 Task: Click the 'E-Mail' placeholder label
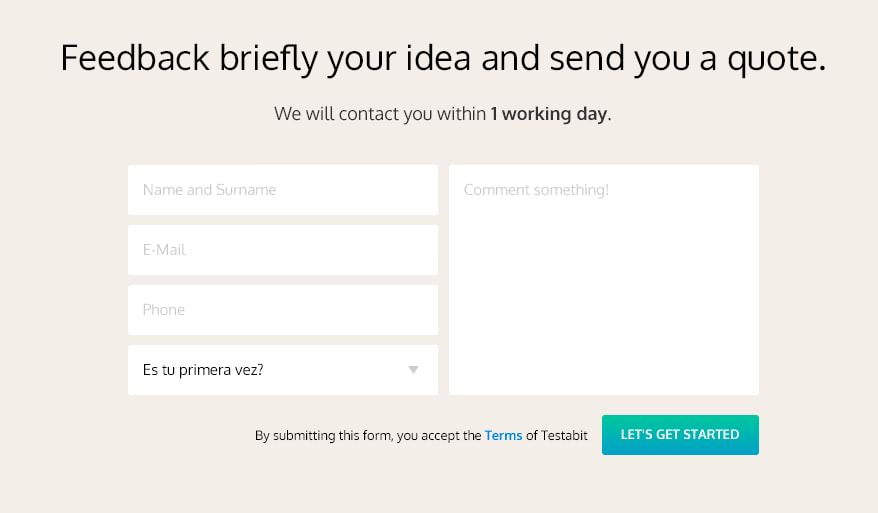pos(165,250)
